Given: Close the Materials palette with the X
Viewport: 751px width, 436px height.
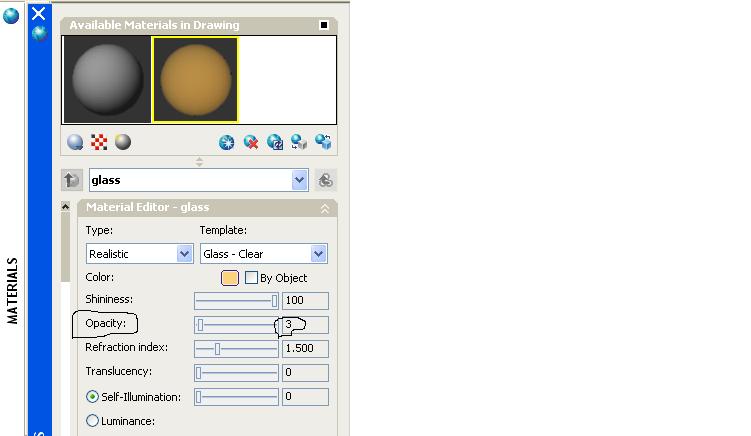Looking at the screenshot, I should pyautogui.click(x=39, y=13).
